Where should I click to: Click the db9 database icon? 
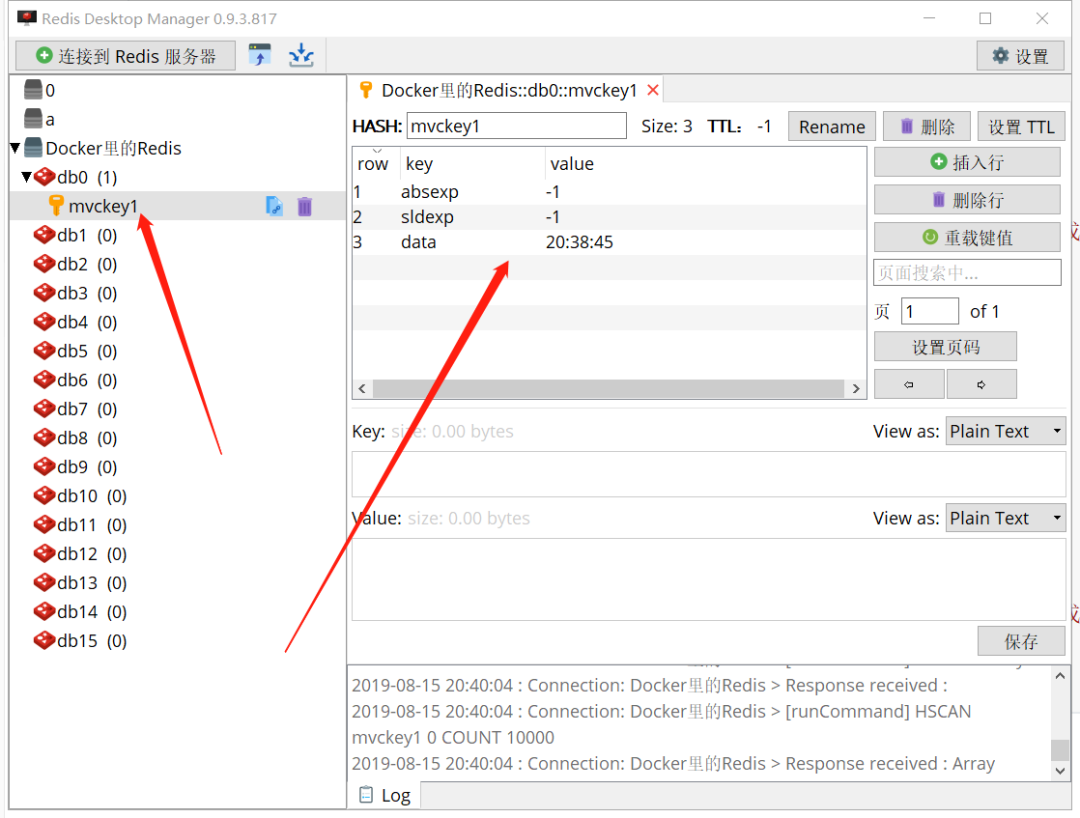(x=44, y=466)
